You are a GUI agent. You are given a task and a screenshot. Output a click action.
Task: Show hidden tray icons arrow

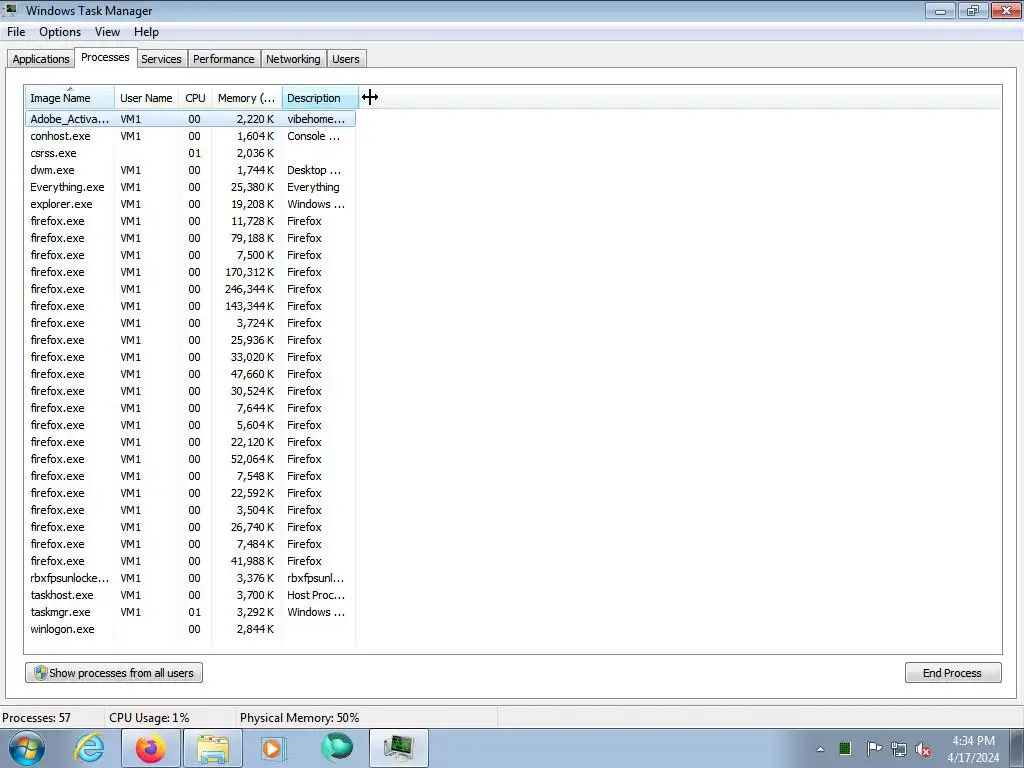tap(820, 749)
